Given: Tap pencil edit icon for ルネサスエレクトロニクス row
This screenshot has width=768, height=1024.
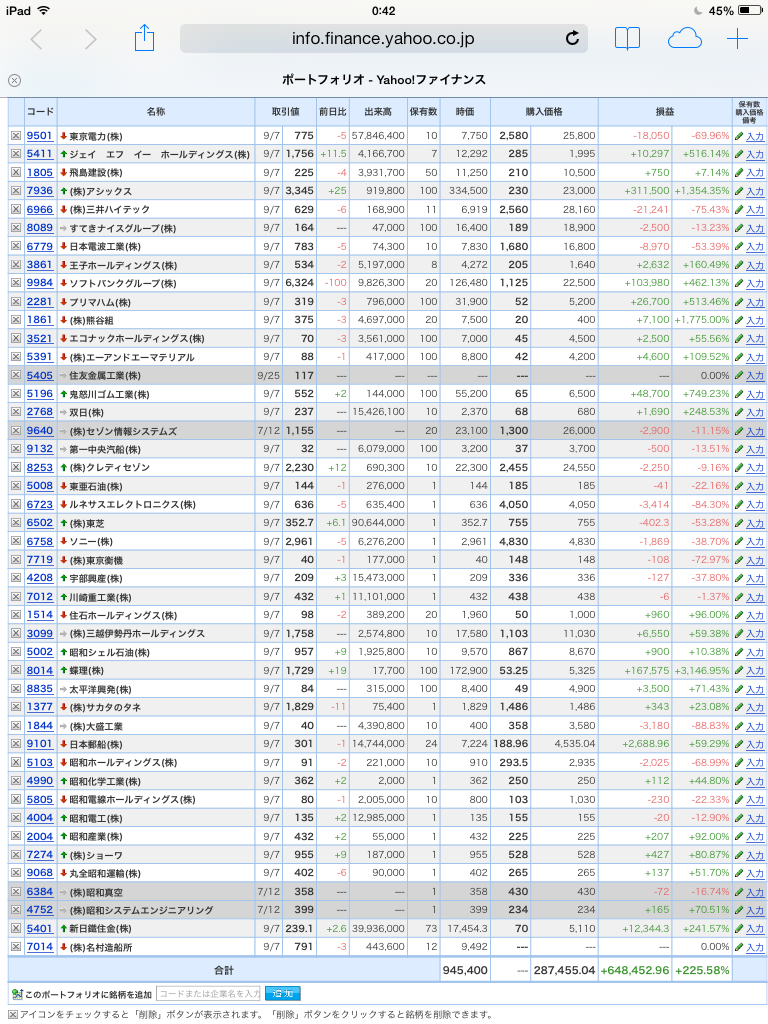Looking at the screenshot, I should [739, 505].
